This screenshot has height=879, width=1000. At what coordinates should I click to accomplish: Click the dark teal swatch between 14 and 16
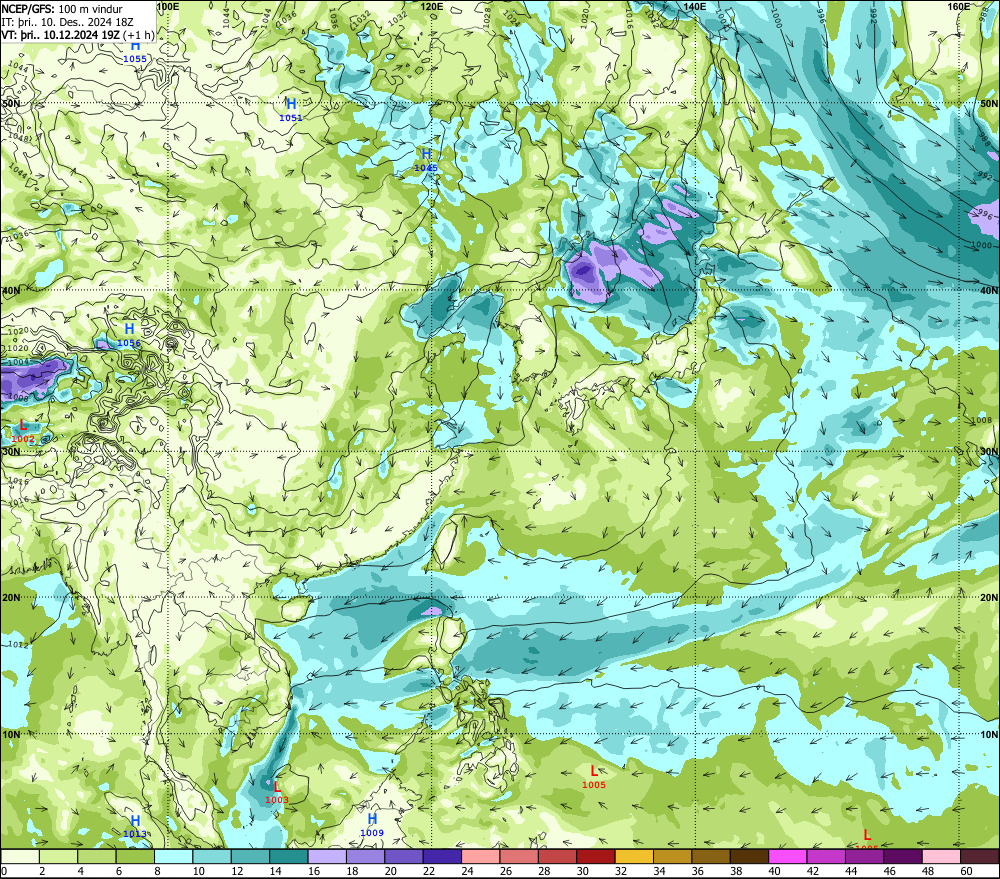click(289, 857)
